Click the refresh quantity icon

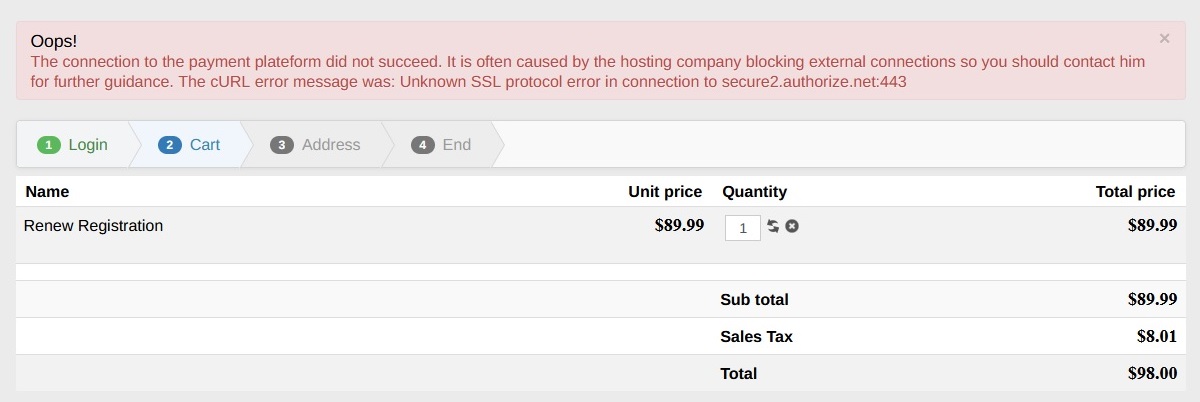(x=773, y=227)
